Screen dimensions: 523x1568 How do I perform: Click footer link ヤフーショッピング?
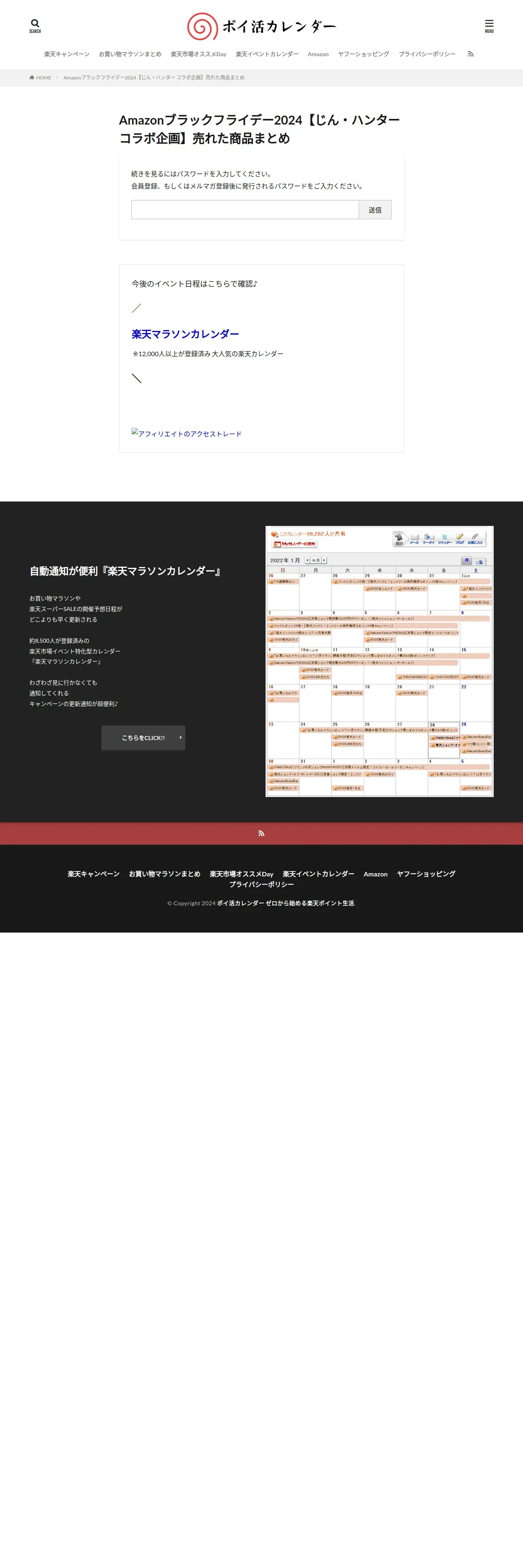pos(426,874)
